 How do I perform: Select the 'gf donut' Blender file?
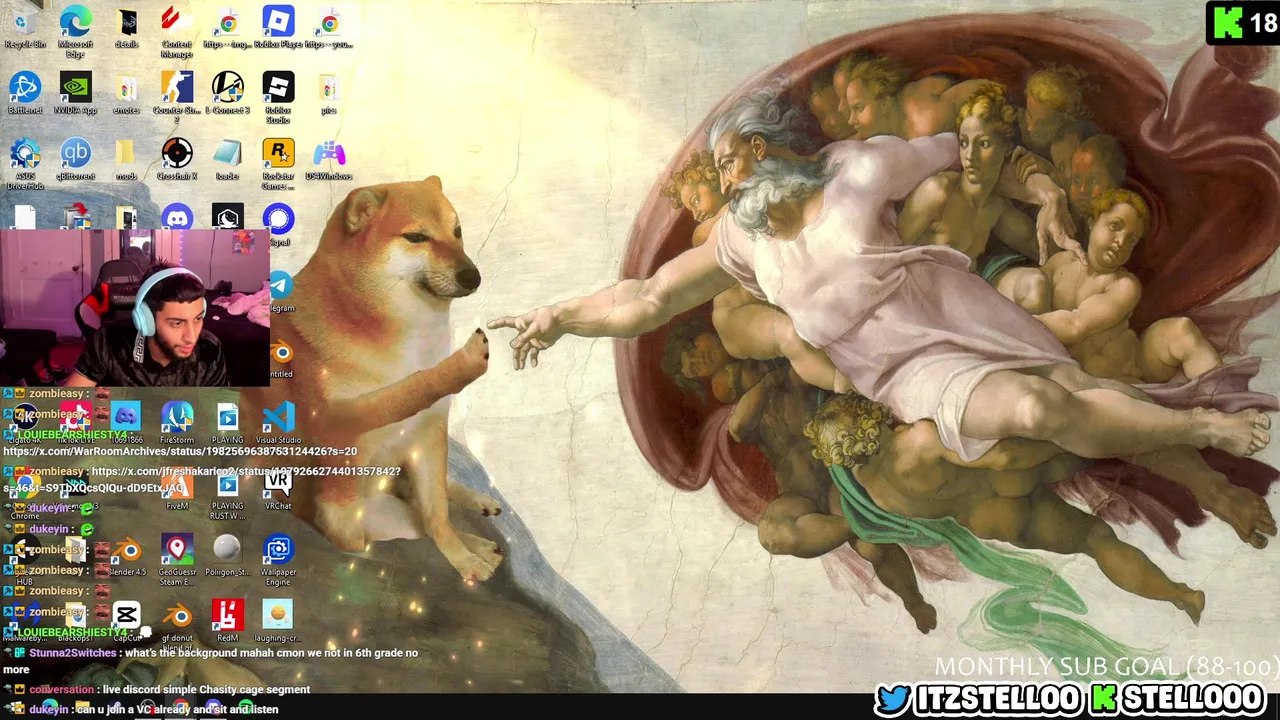[x=177, y=622]
